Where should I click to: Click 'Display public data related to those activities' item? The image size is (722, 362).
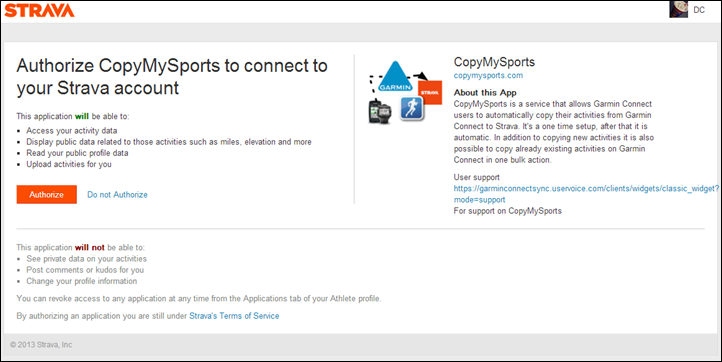tap(169, 142)
